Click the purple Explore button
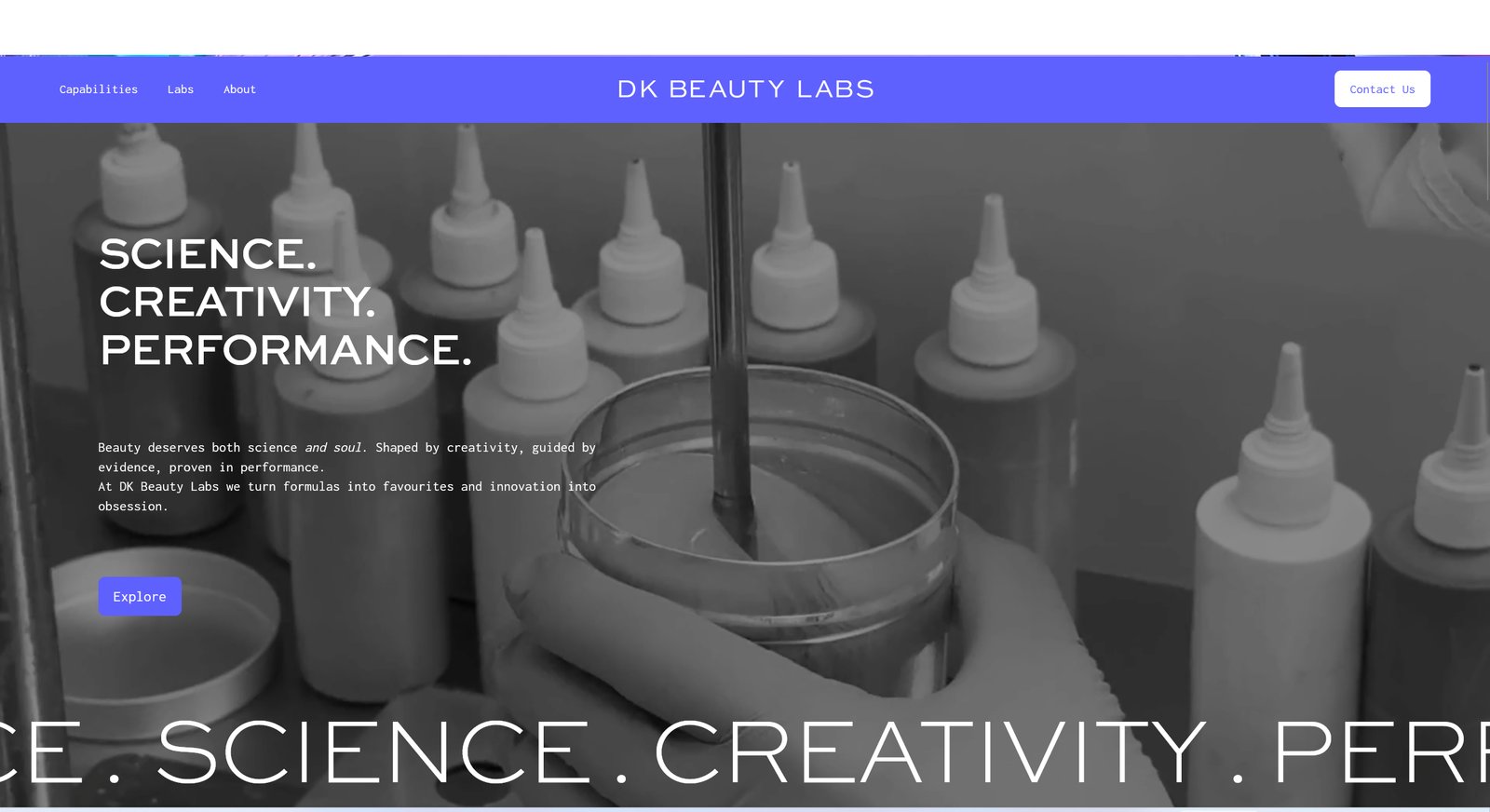The width and height of the screenshot is (1490, 812). click(140, 596)
